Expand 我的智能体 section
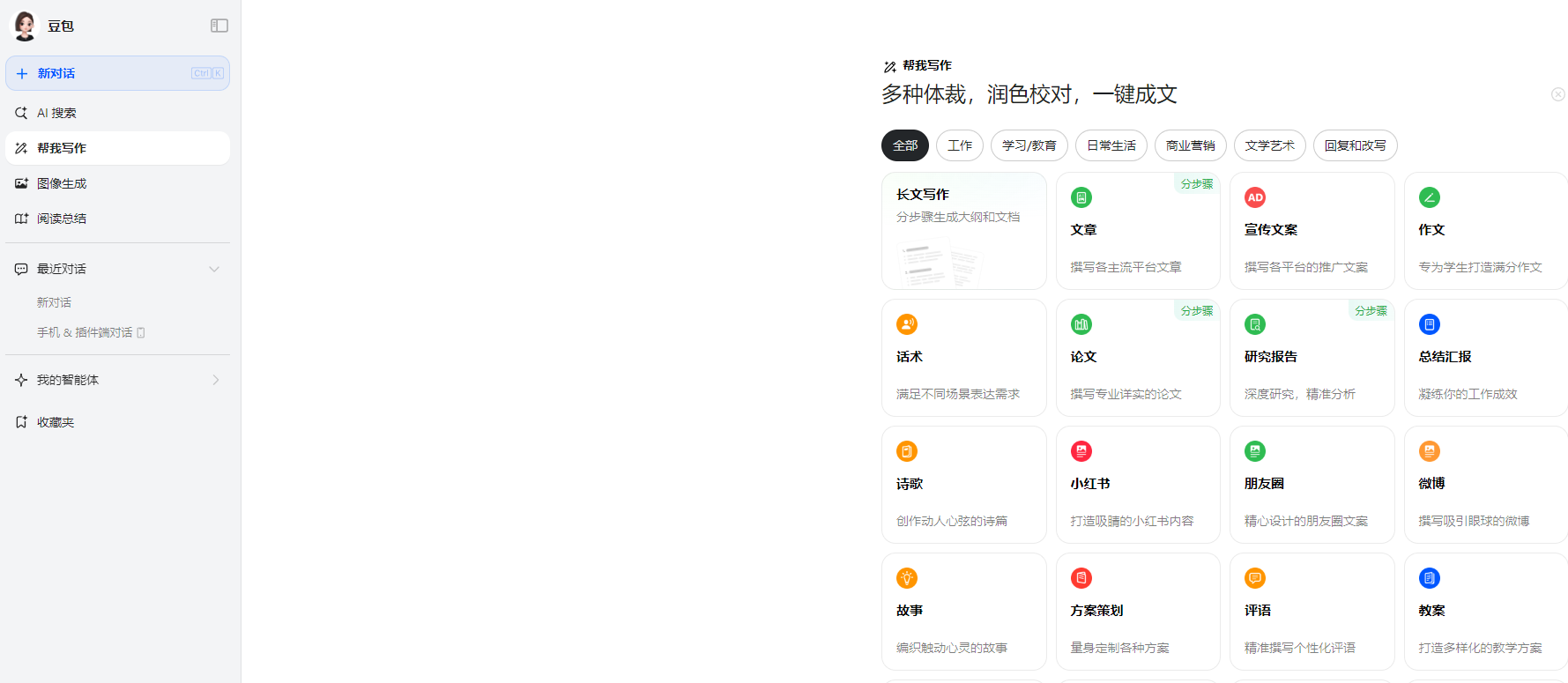 click(x=215, y=380)
